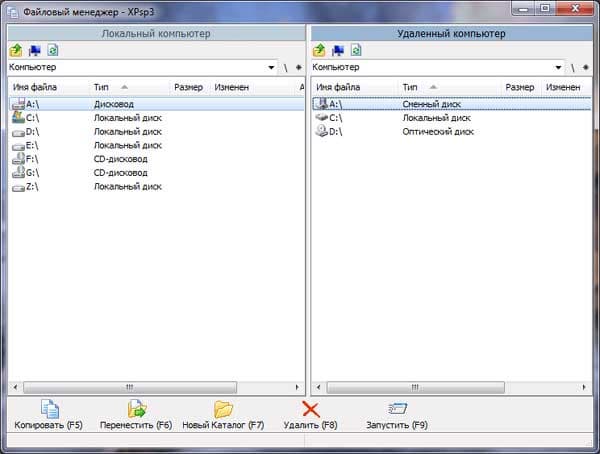Click the Перенестить (F6) move icon
The image size is (600, 454).
pyautogui.click(x=137, y=409)
